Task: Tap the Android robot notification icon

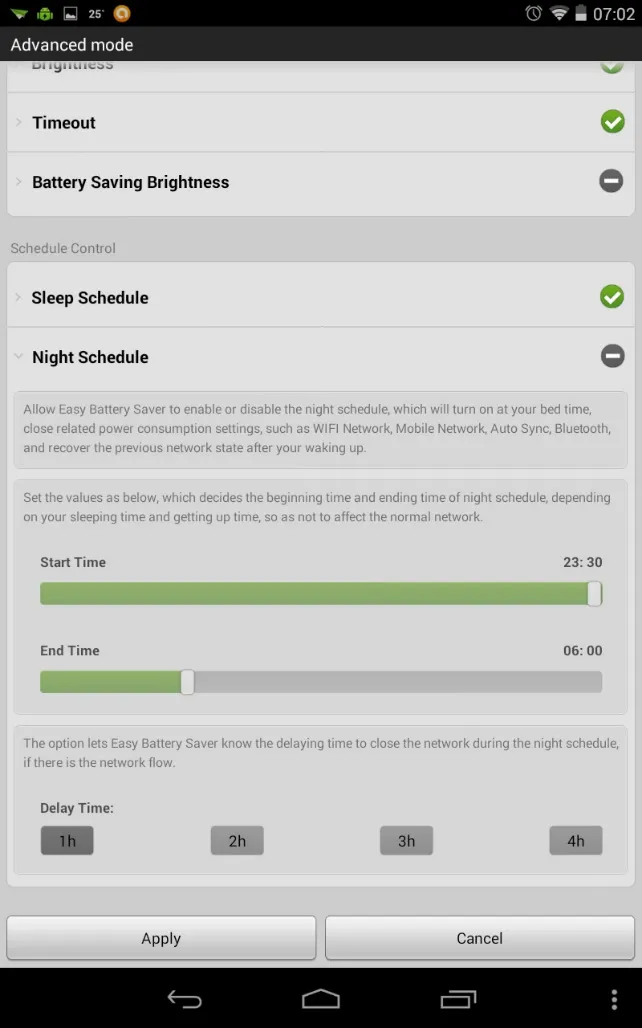Action: click(x=44, y=14)
